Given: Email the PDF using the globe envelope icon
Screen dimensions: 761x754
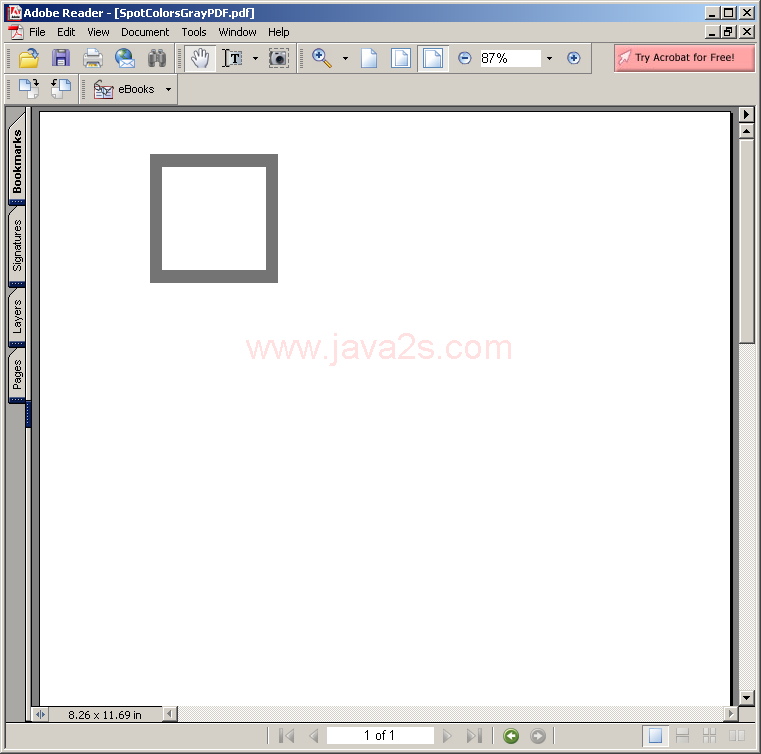Looking at the screenshot, I should (125, 58).
